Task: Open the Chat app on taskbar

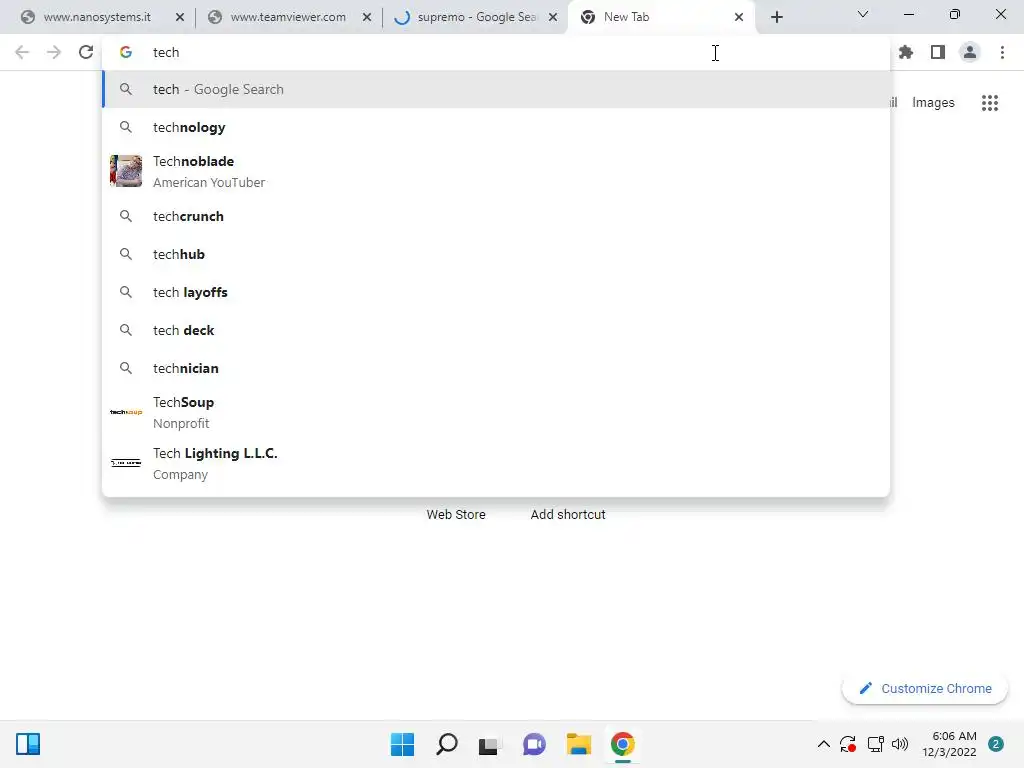Action: click(534, 744)
